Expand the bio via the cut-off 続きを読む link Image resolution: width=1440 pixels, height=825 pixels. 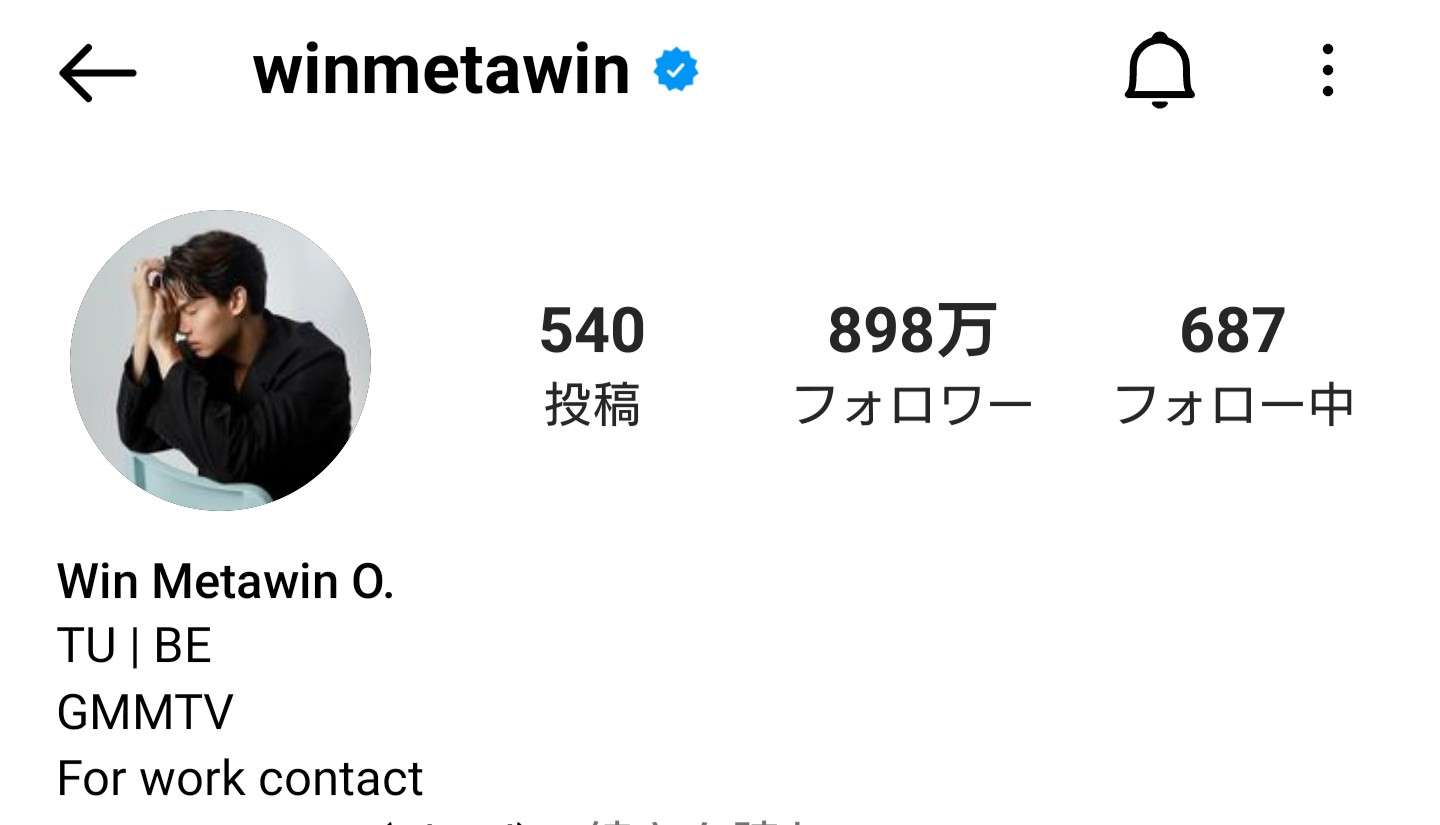(700, 820)
